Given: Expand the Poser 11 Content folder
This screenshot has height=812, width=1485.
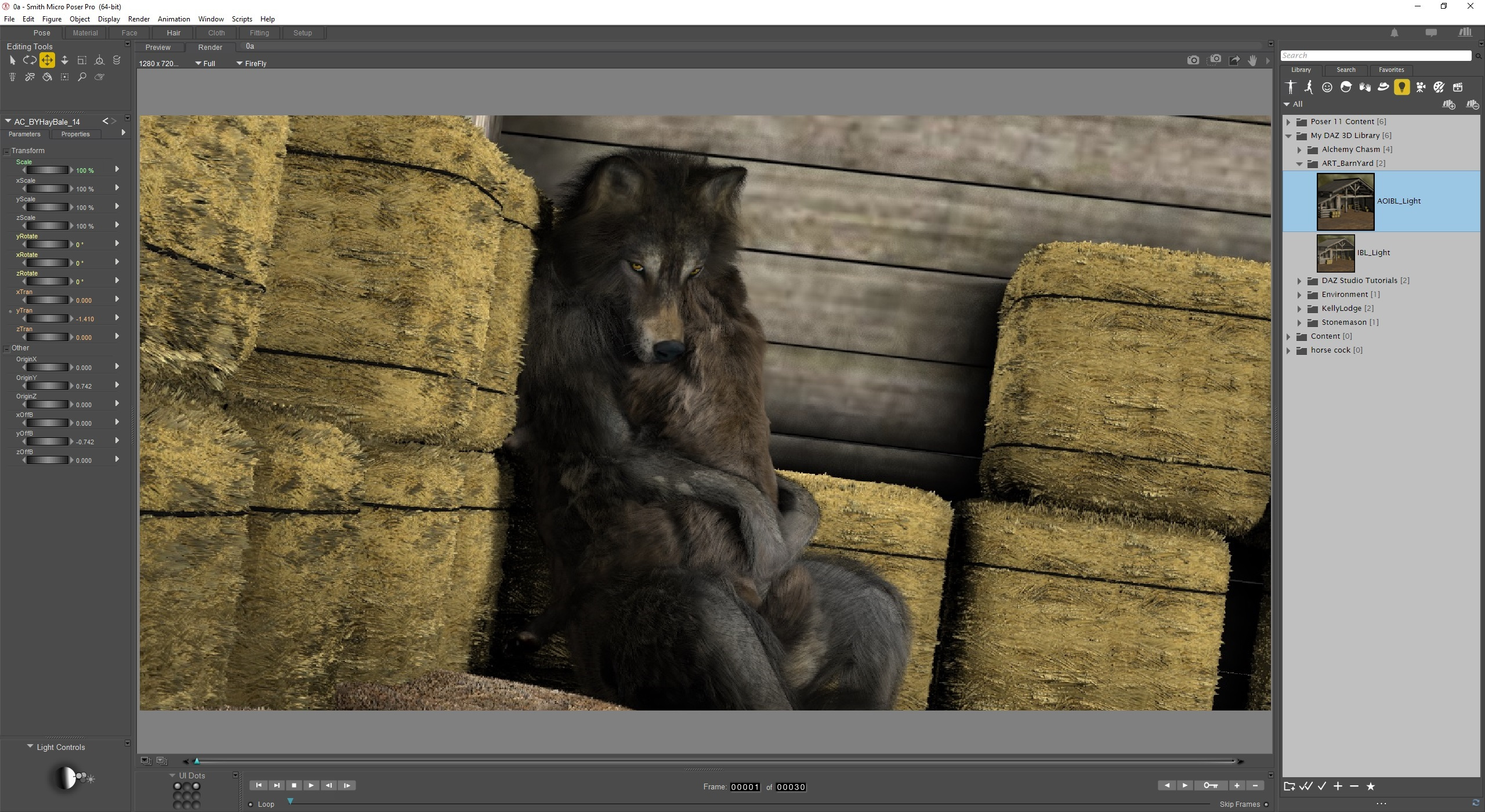Looking at the screenshot, I should tap(1288, 122).
